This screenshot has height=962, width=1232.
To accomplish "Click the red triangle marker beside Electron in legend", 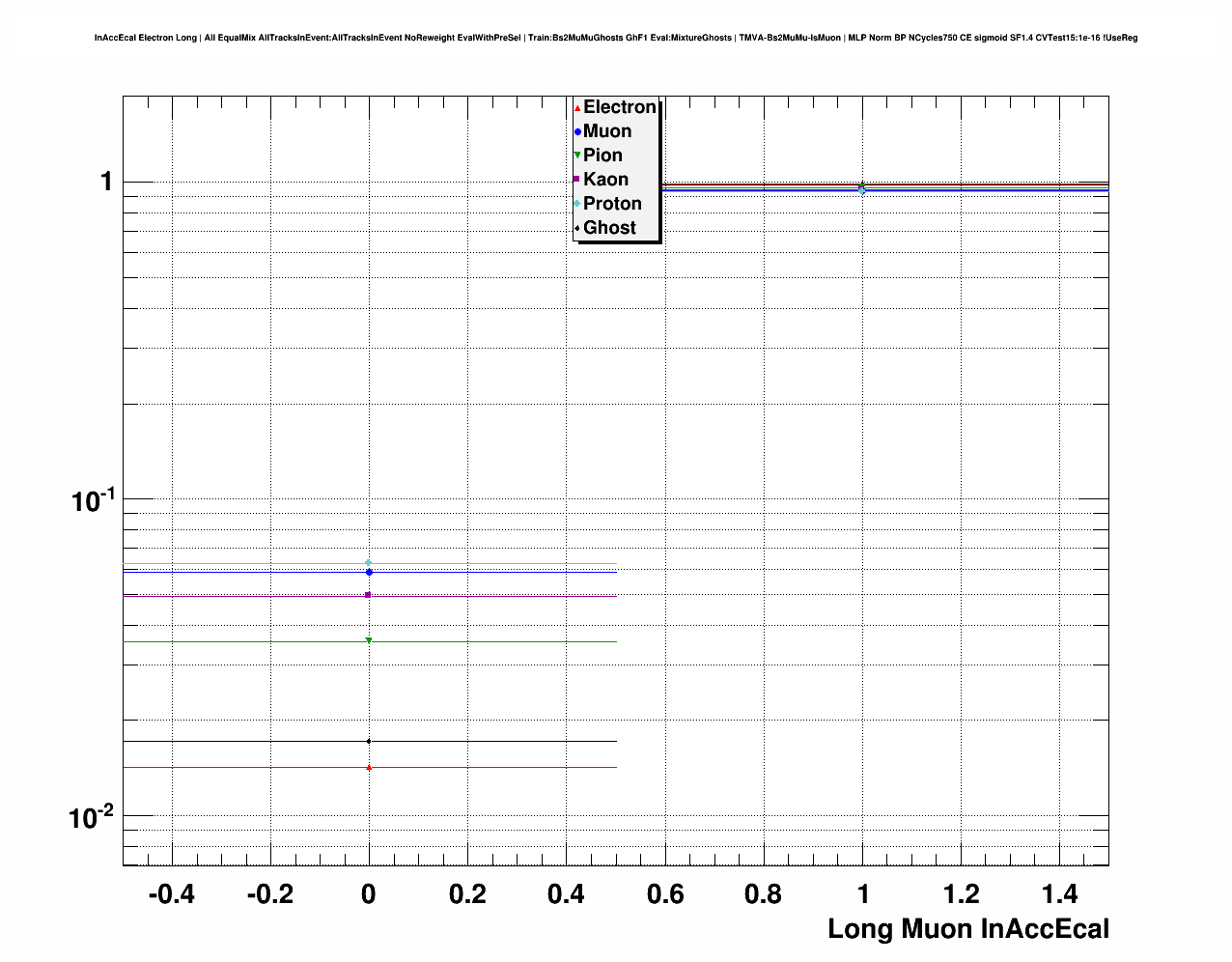I will (577, 108).
